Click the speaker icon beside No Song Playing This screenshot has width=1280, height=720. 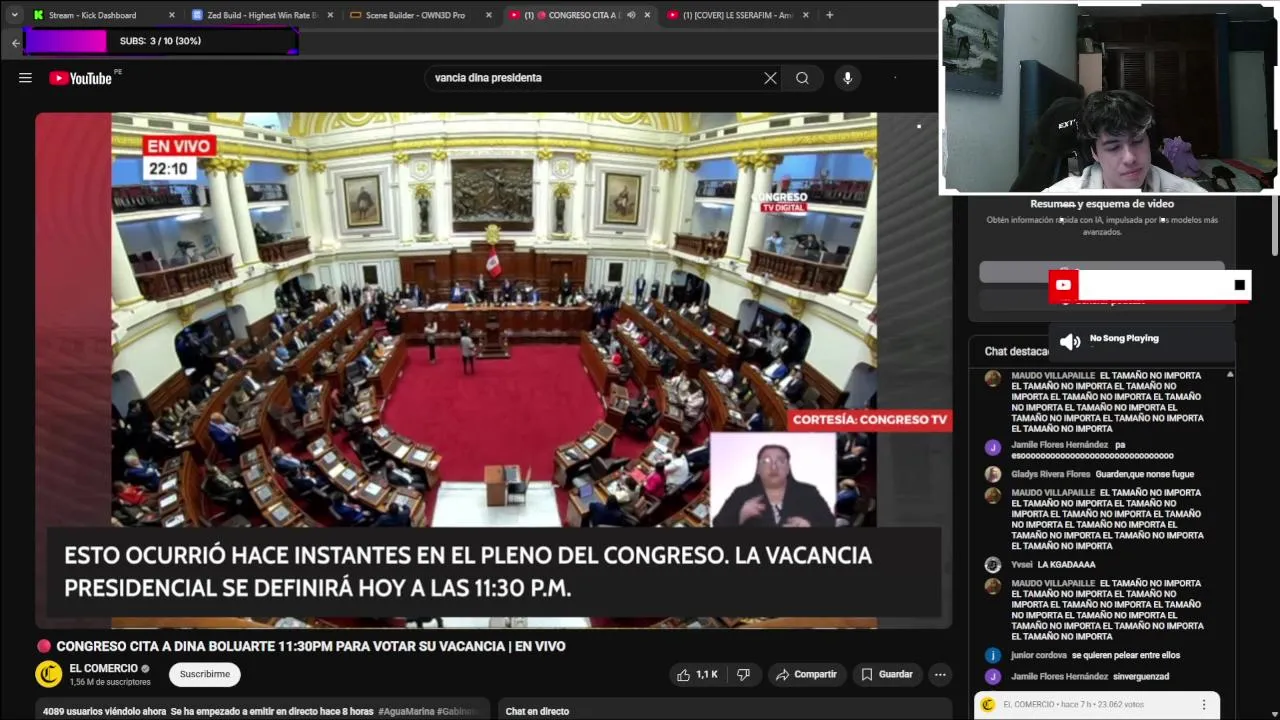[x=1070, y=342]
